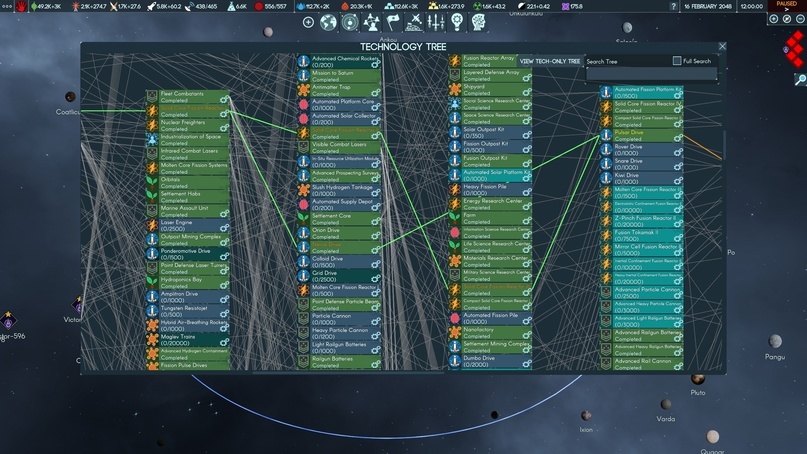The width and height of the screenshot is (807, 454).
Task: Select the Colloid Drive node
Action: pyautogui.click(x=339, y=261)
